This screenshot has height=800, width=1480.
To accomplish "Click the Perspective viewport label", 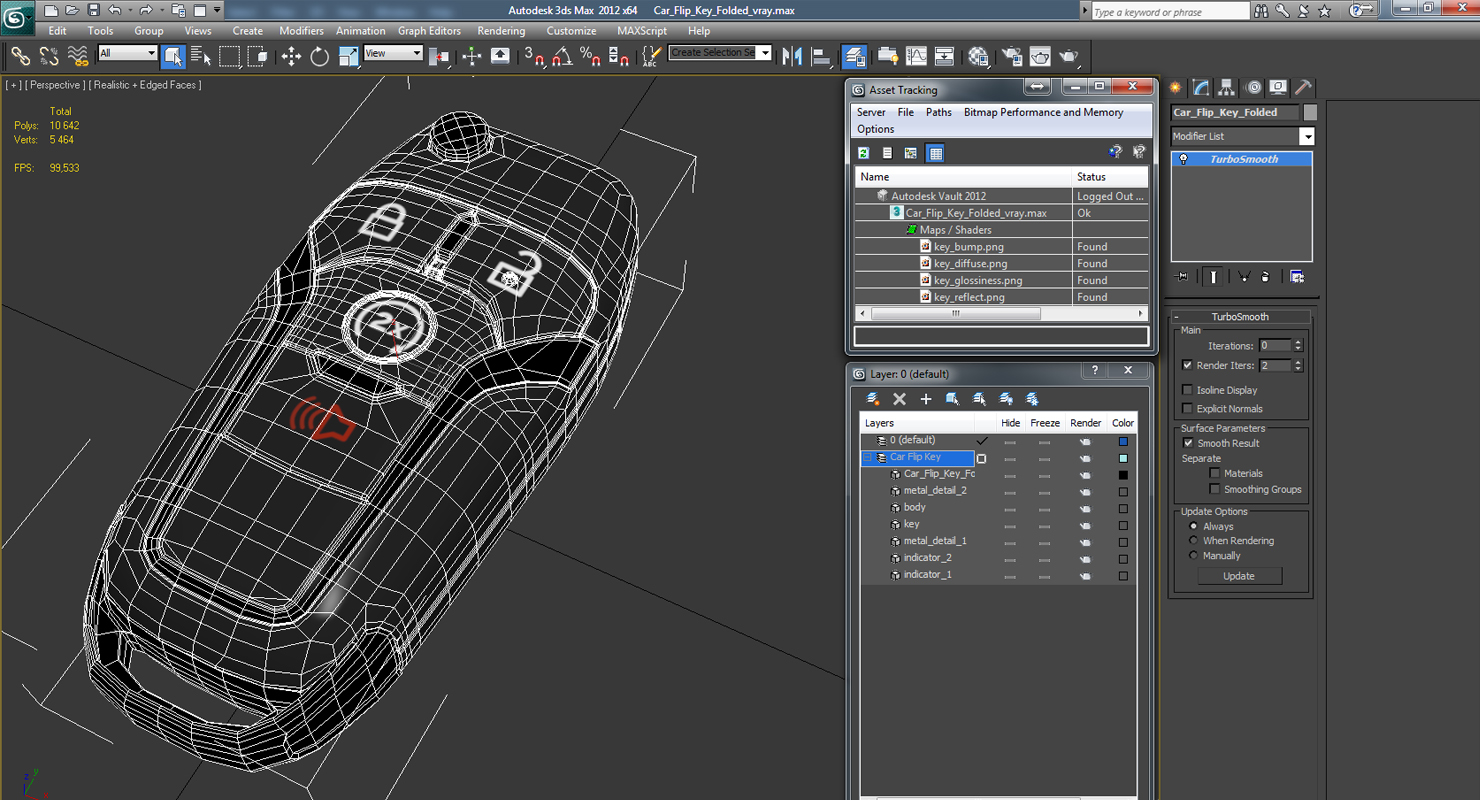I will (x=54, y=85).
